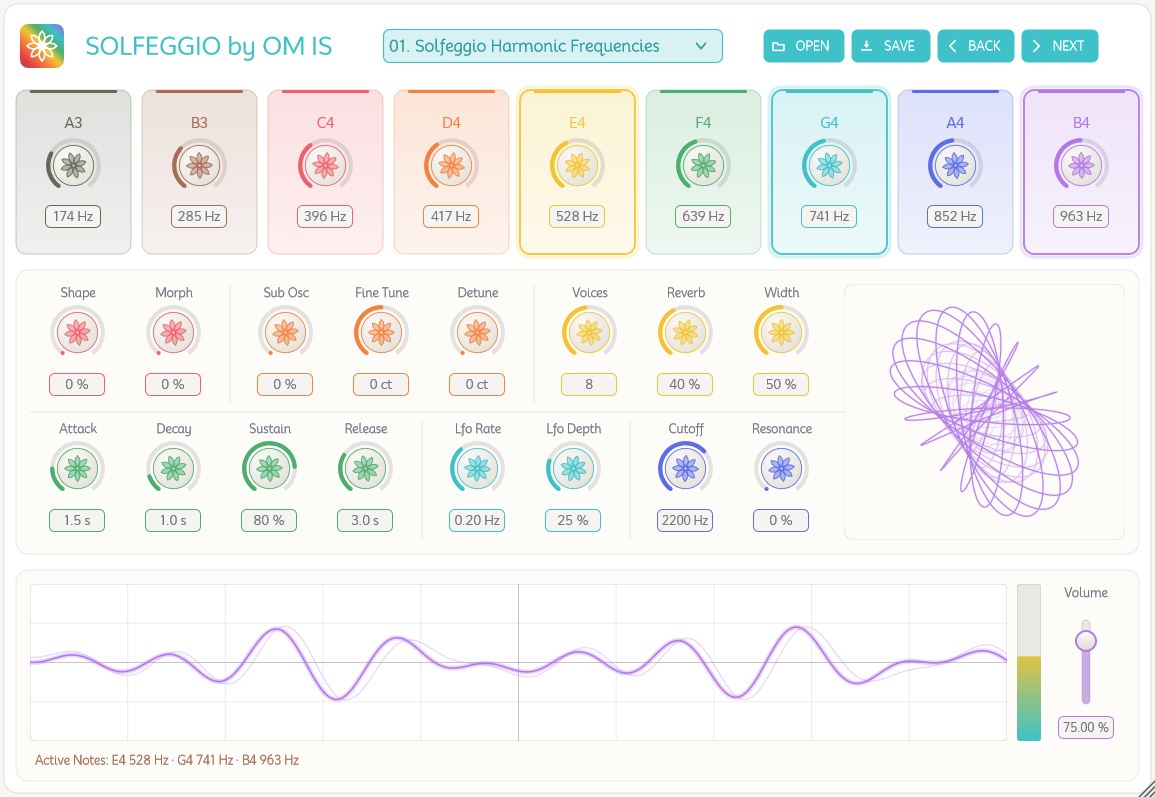The image size is (1155, 797).
Task: Click the 963 Hz frequency value
Action: [1081, 217]
